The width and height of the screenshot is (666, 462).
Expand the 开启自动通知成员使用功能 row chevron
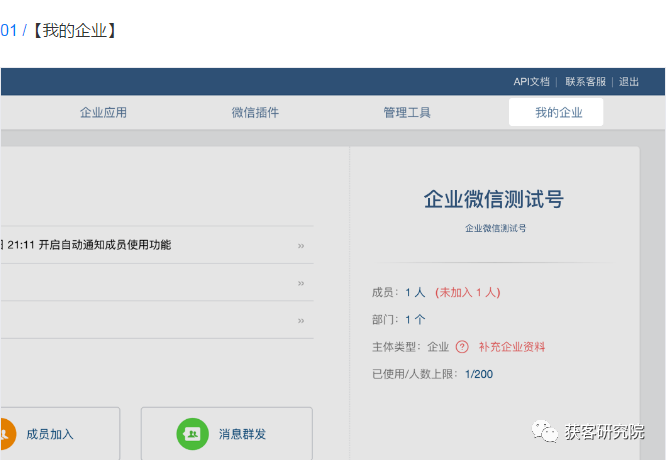click(301, 246)
